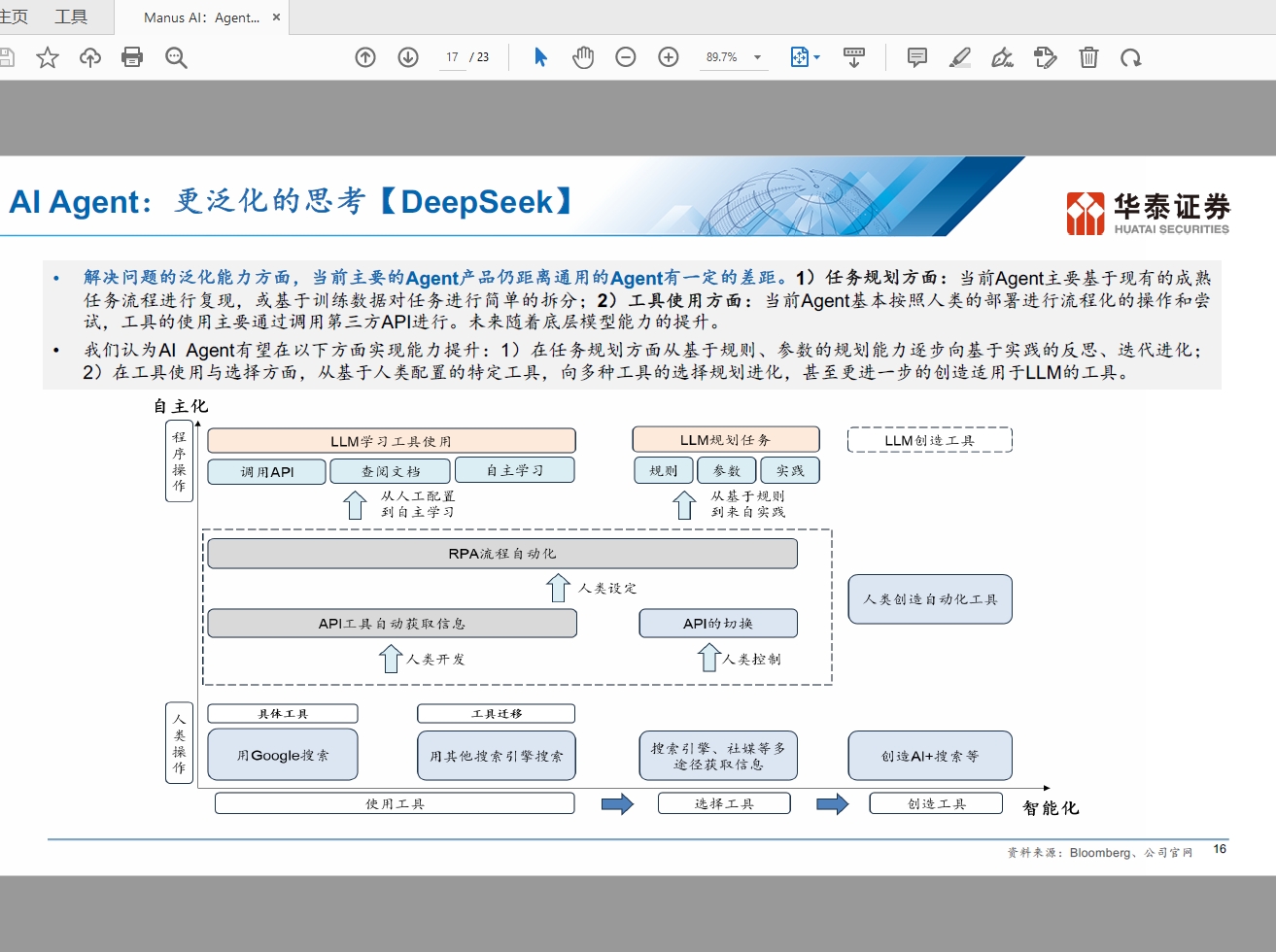
Task: Select the highlighter pen tool
Action: point(960,58)
